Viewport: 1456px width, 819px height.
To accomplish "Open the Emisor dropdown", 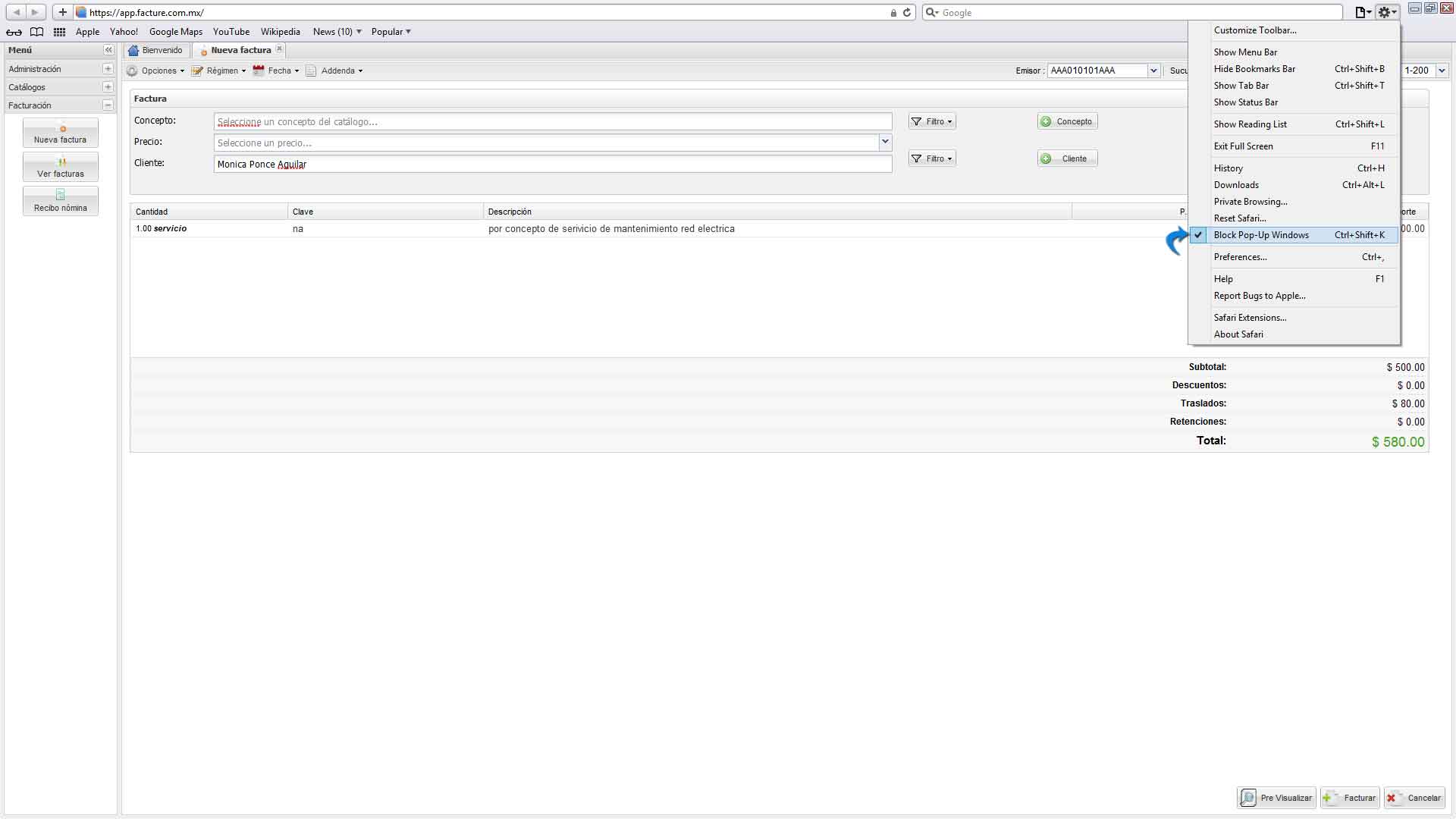I will click(x=1153, y=71).
